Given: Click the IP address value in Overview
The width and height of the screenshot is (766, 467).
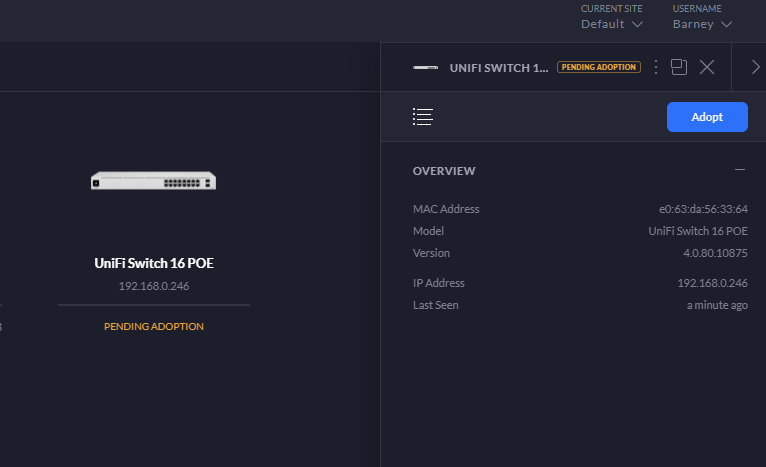Looking at the screenshot, I should [712, 283].
